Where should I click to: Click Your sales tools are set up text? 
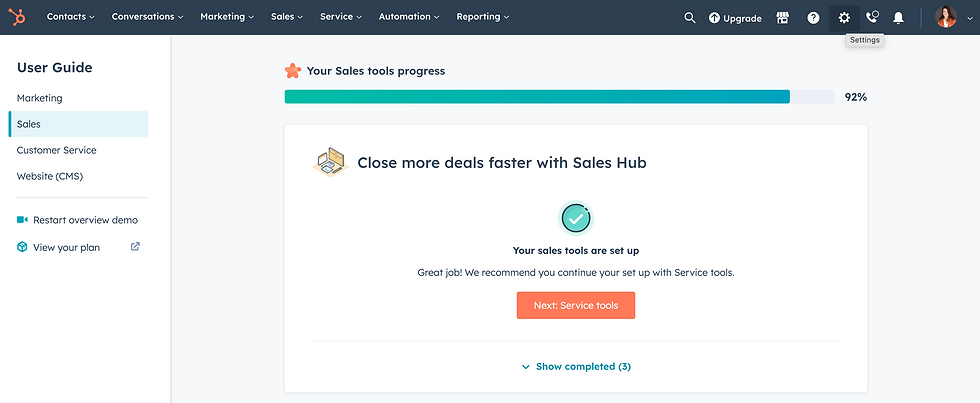pos(576,251)
